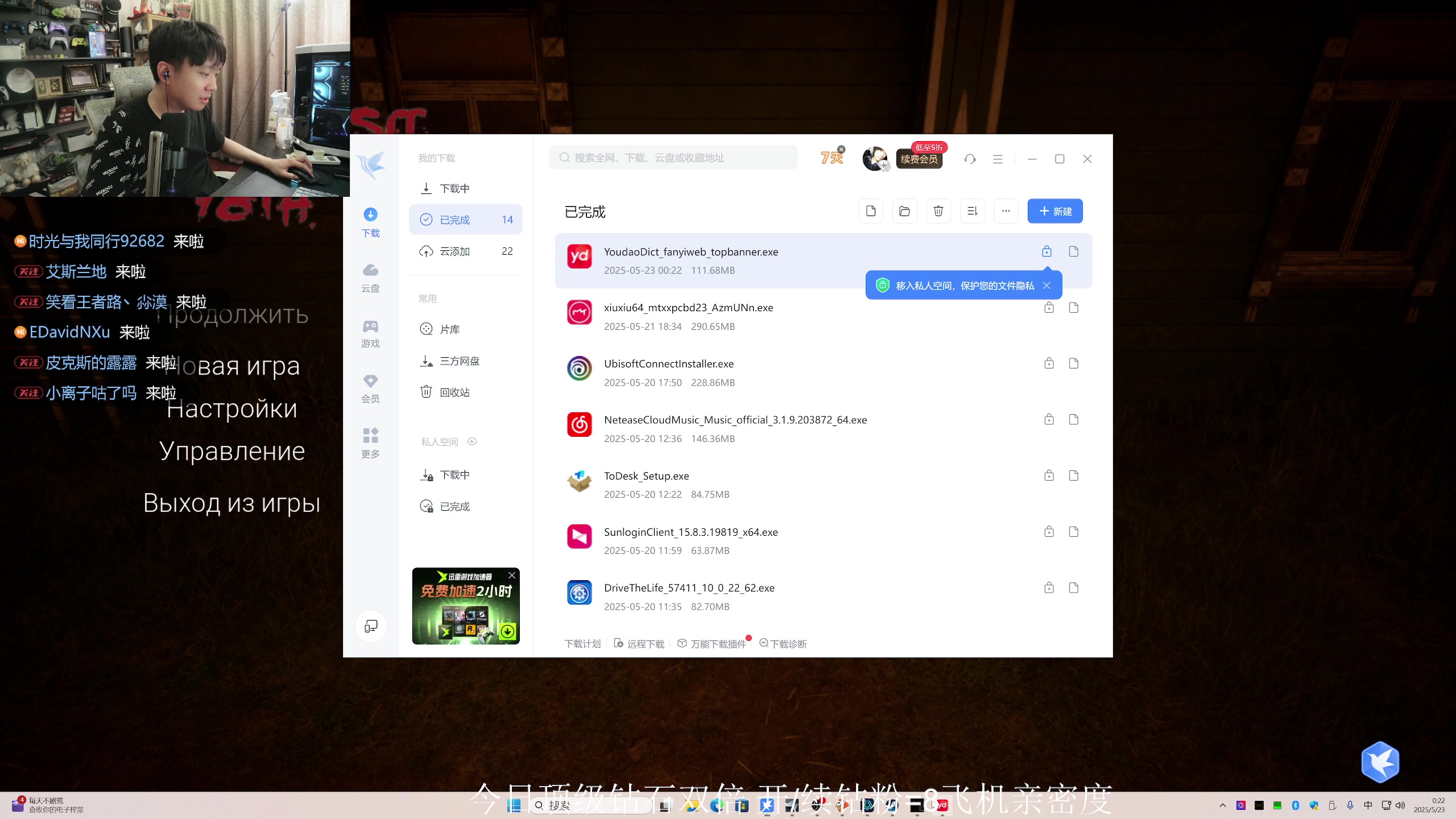Expand the system tray hidden icons chevron

(x=1222, y=805)
